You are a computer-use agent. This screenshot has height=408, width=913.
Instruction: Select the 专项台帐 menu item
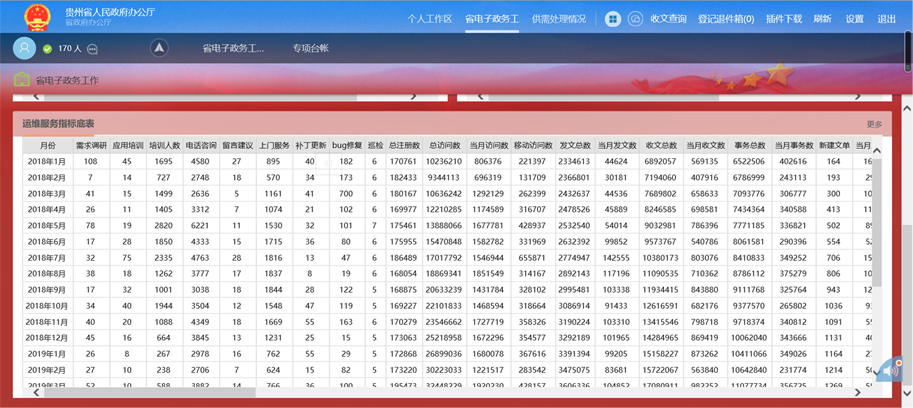310,48
